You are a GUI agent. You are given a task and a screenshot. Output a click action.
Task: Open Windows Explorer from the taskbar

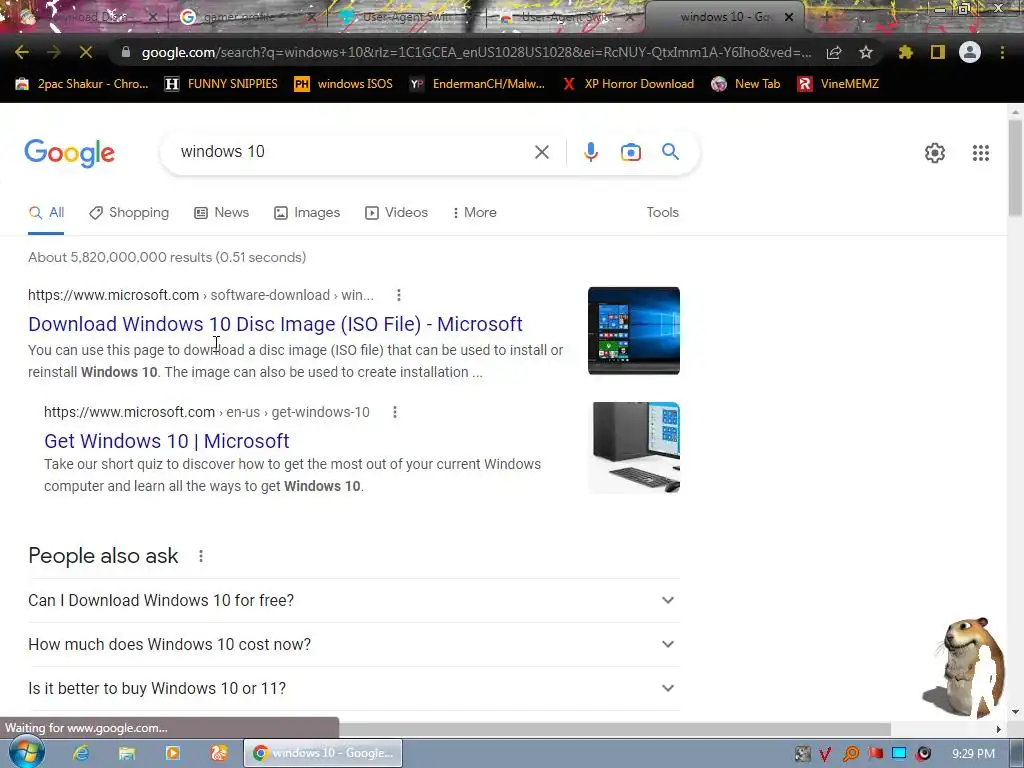(127, 753)
